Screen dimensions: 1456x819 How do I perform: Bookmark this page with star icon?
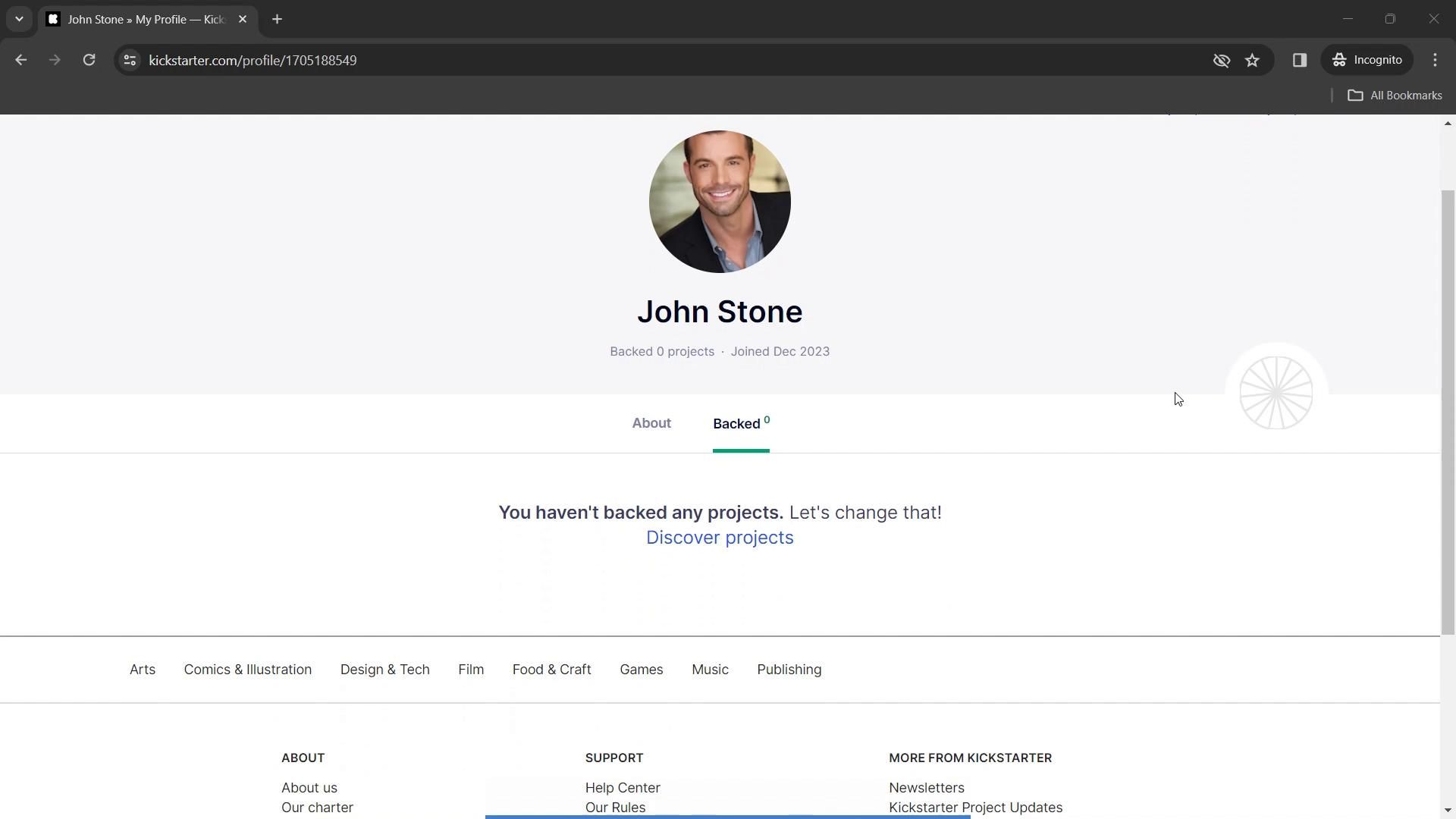pos(1252,60)
